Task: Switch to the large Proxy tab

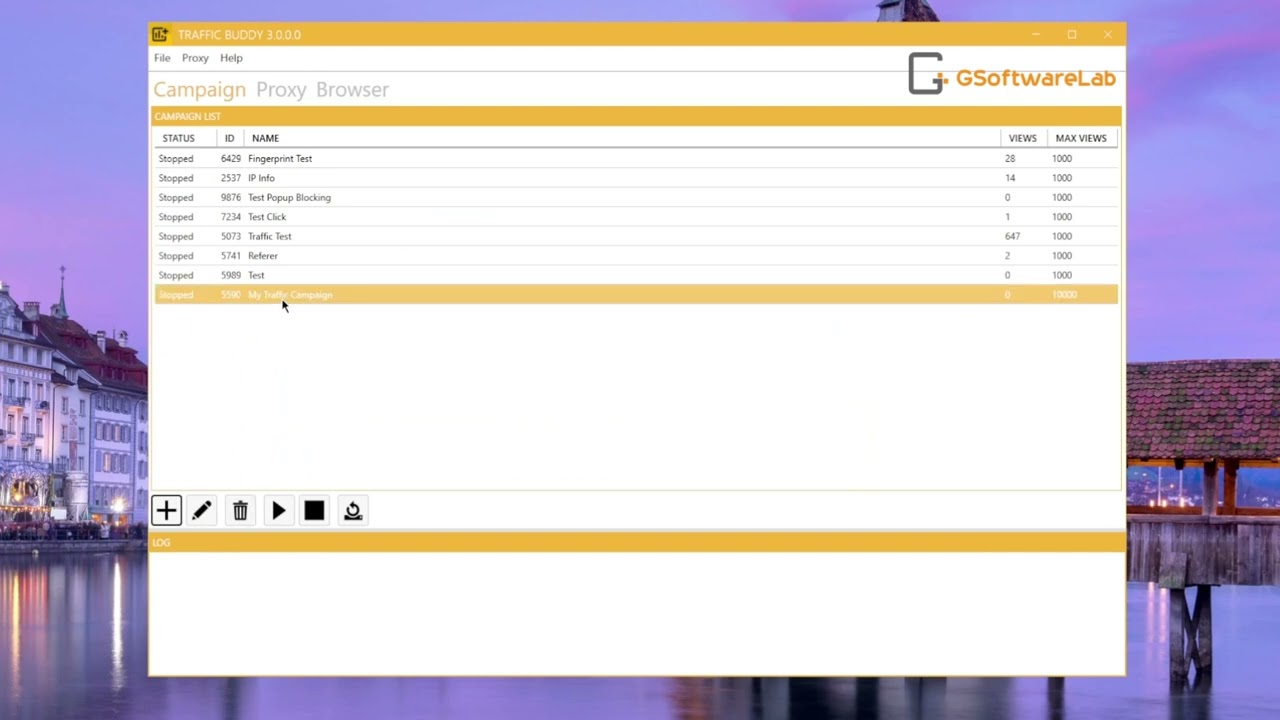Action: [281, 90]
